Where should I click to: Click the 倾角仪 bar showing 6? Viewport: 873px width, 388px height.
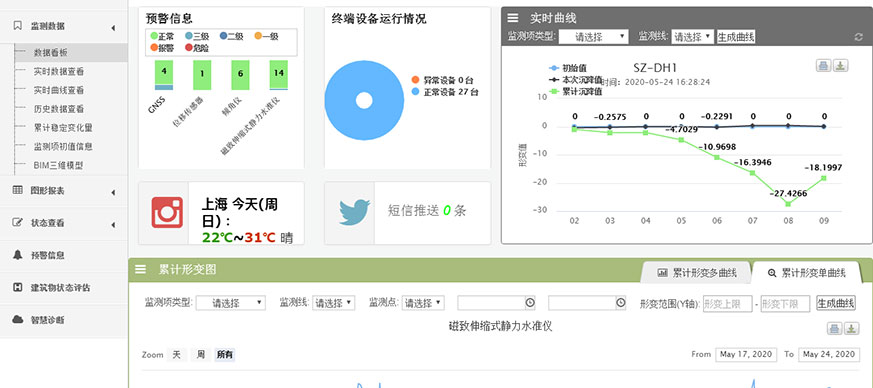tap(241, 75)
